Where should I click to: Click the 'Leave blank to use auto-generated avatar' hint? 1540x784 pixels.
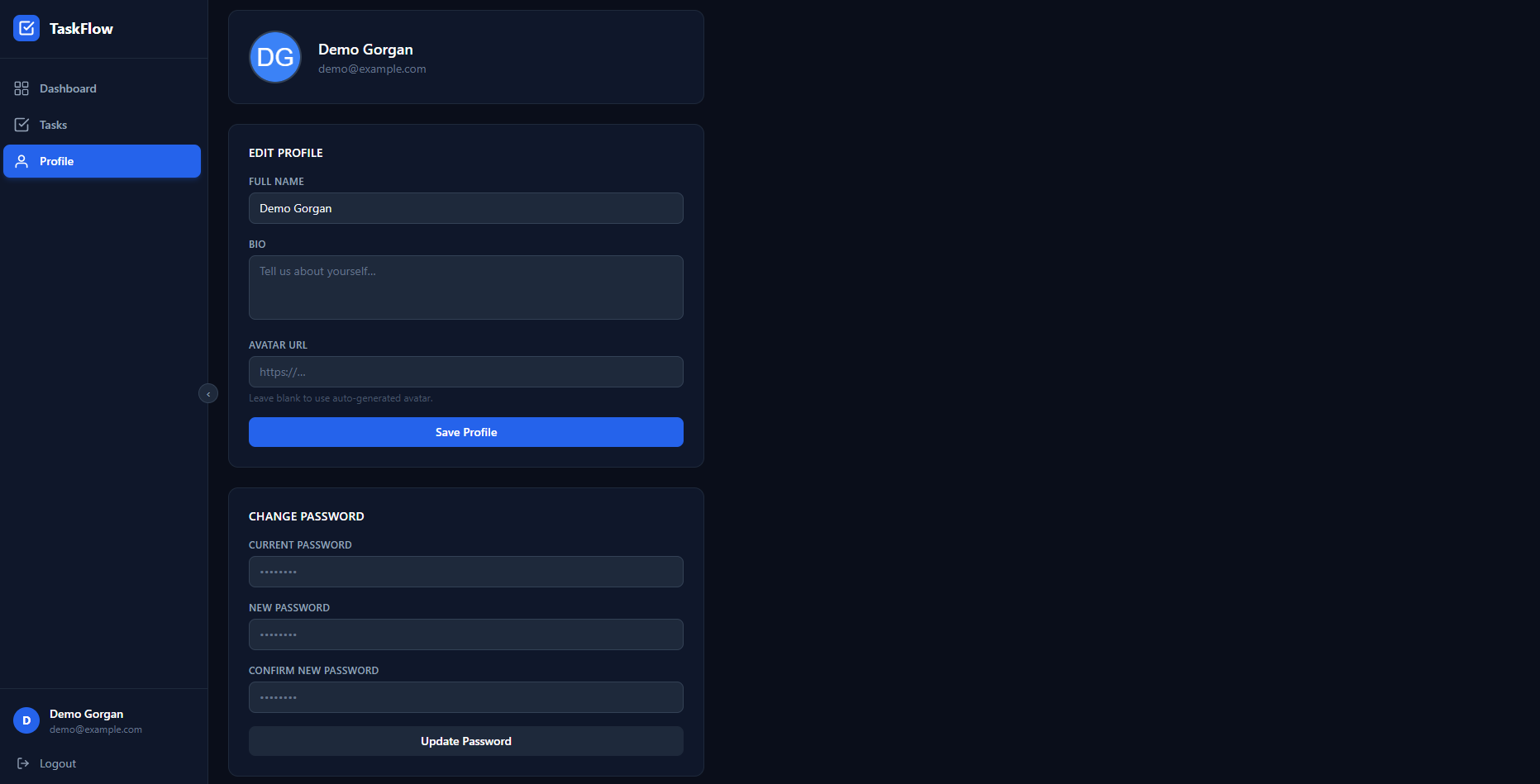coord(341,398)
